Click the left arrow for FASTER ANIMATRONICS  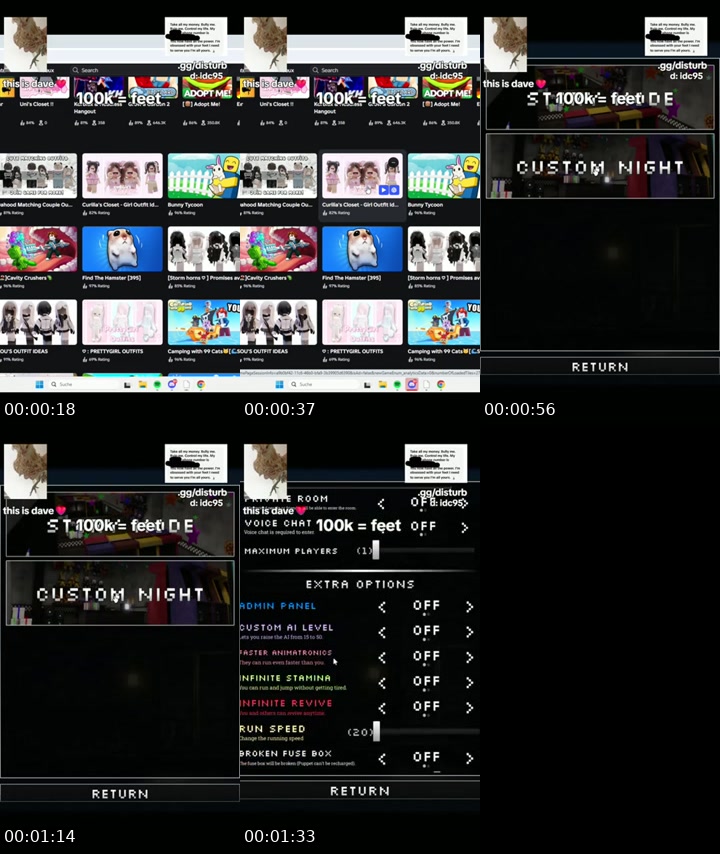382,657
